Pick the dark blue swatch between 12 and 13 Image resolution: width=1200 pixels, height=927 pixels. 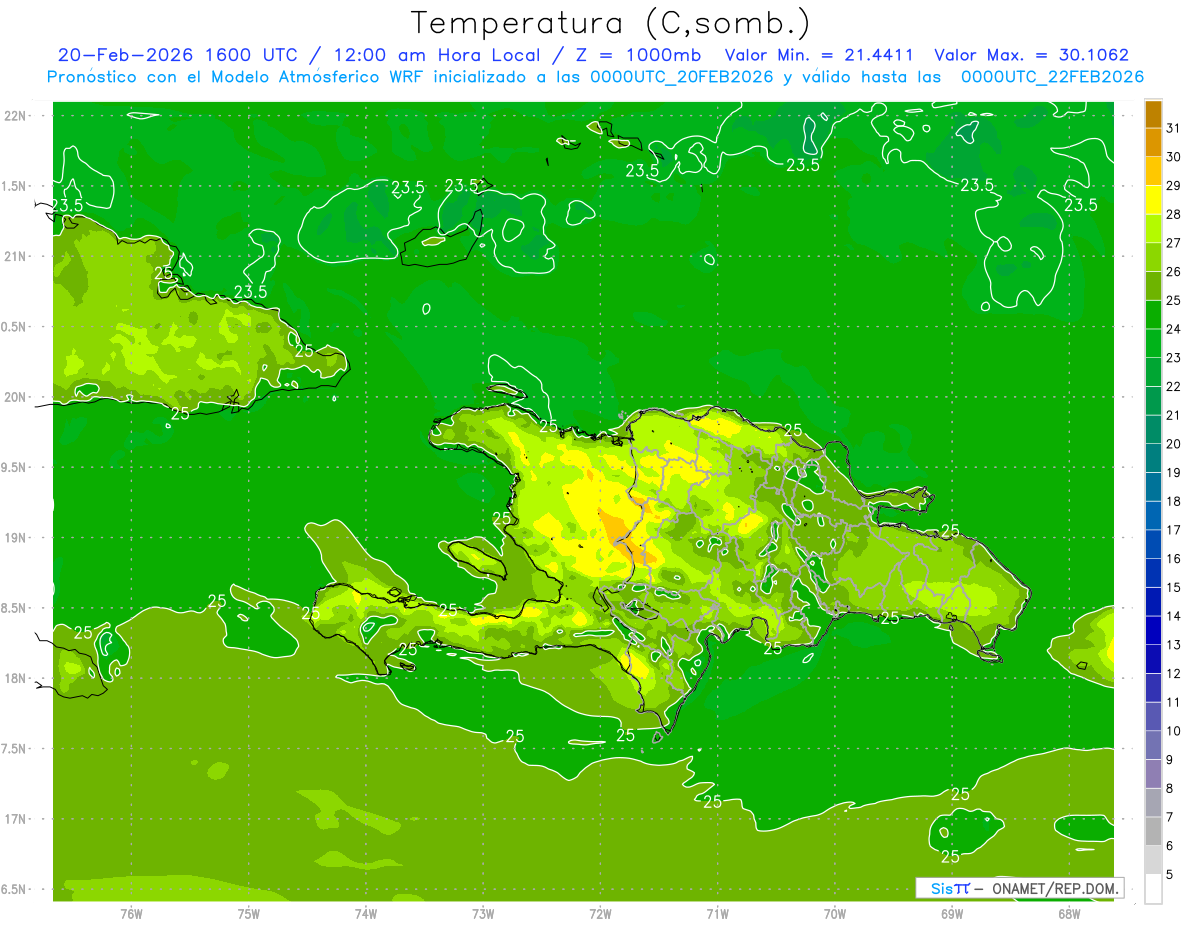point(1153,659)
